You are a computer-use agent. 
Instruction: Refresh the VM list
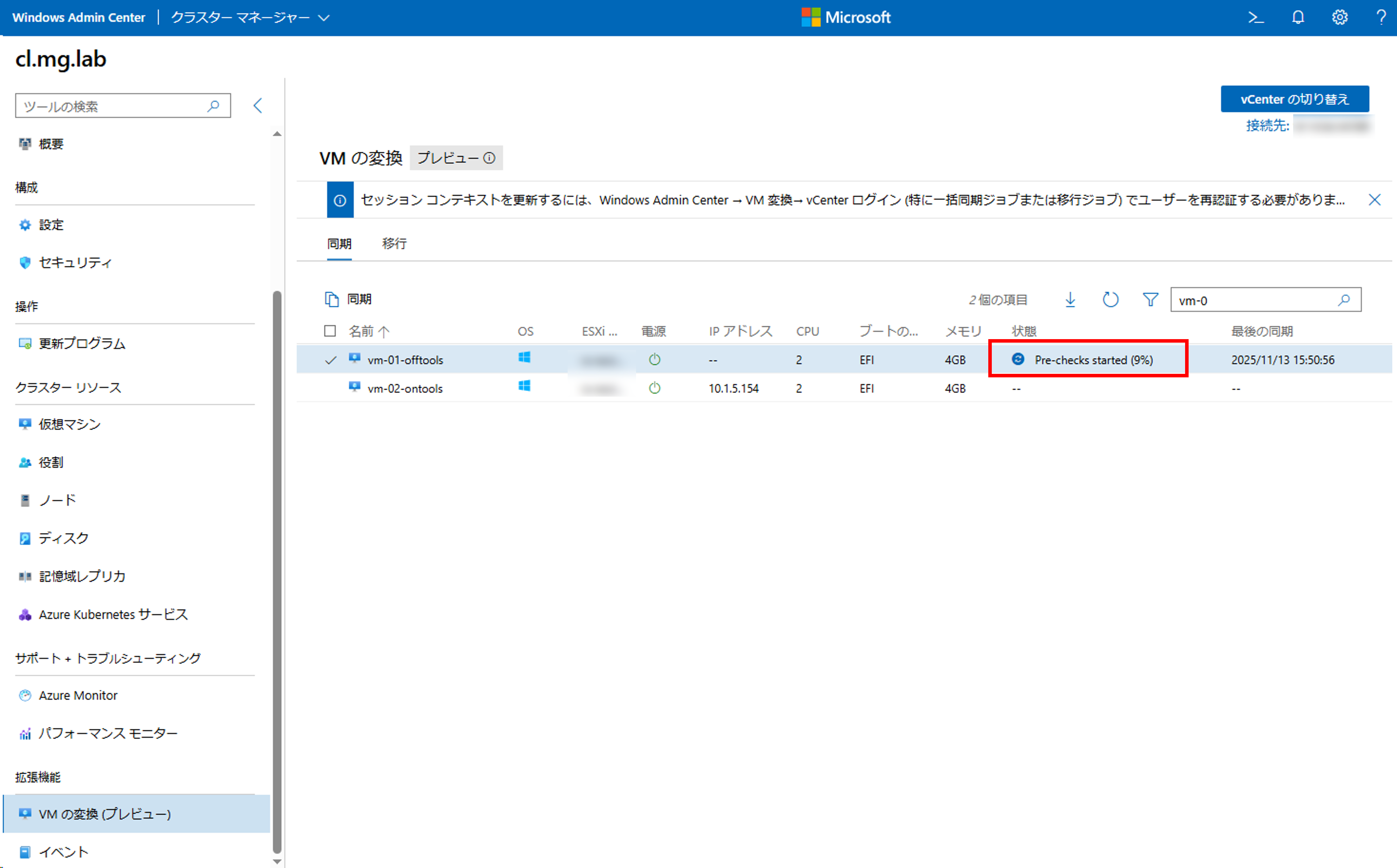coord(1110,300)
